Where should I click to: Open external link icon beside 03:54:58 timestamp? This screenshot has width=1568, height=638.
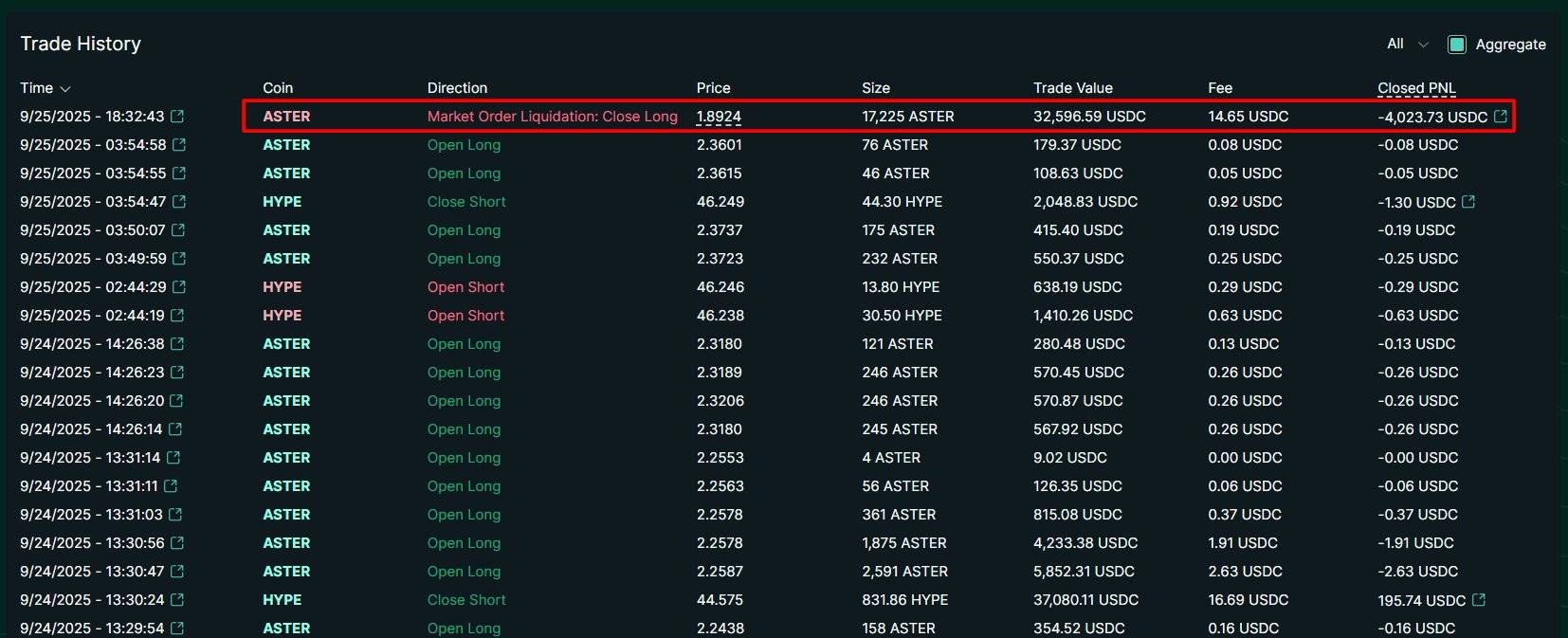click(179, 145)
